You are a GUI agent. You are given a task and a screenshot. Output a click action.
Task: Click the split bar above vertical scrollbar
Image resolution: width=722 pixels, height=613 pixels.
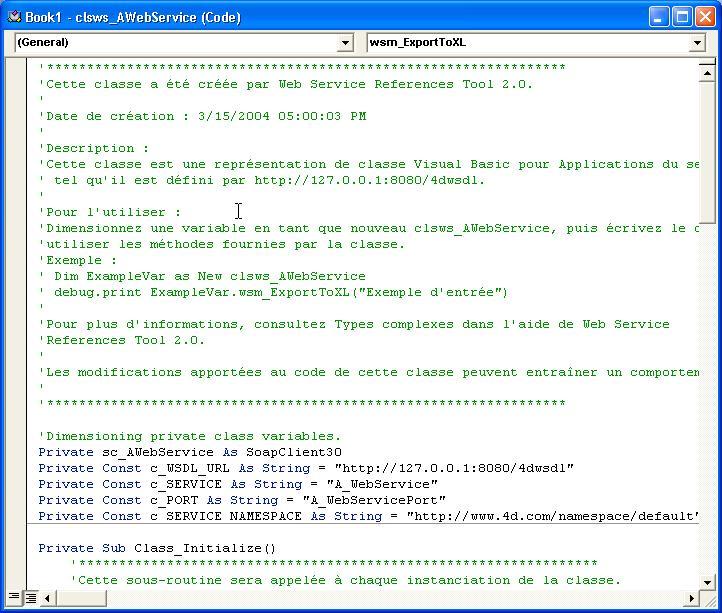[x=708, y=61]
